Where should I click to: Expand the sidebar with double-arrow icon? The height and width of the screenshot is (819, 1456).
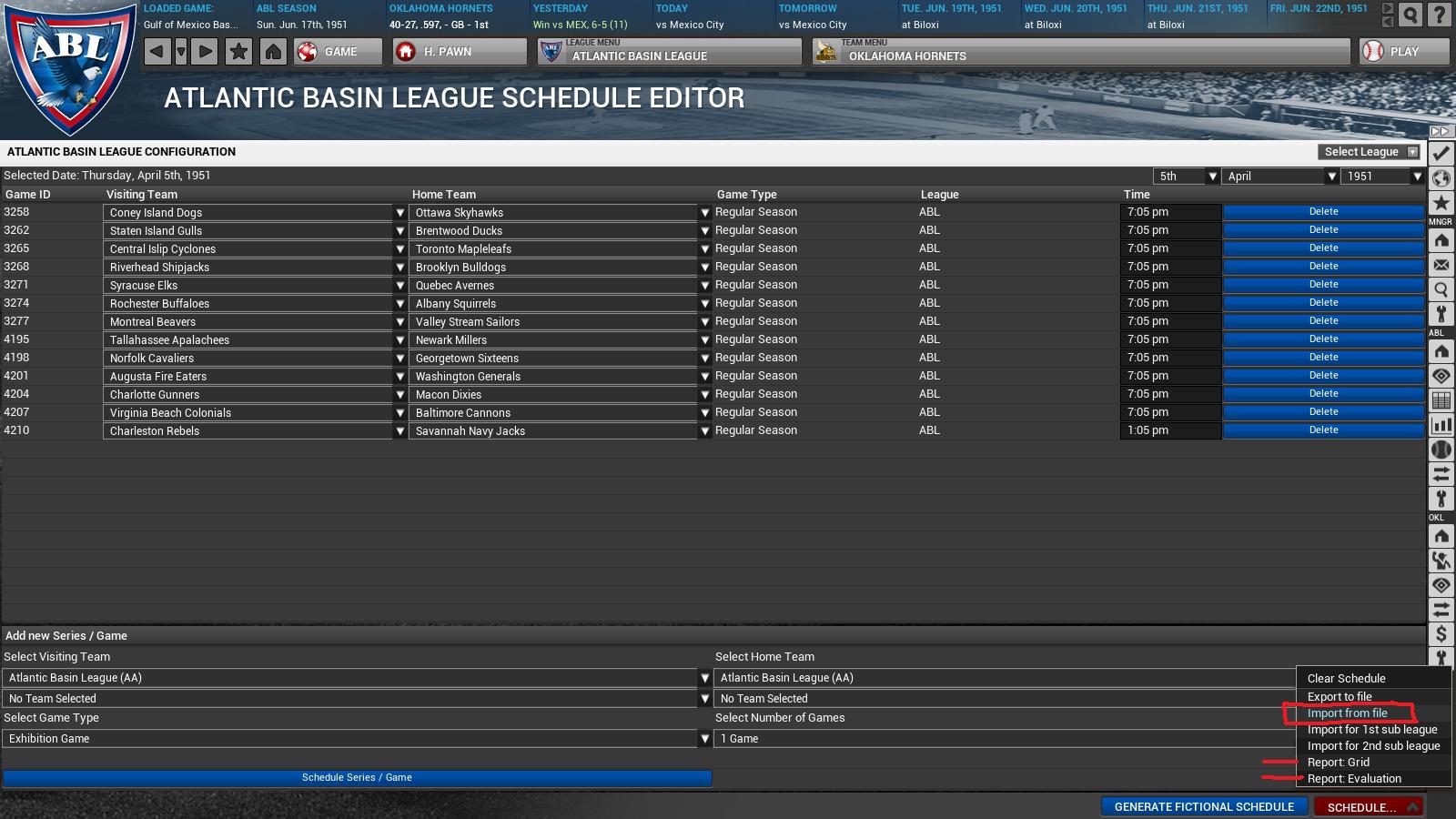[1440, 132]
